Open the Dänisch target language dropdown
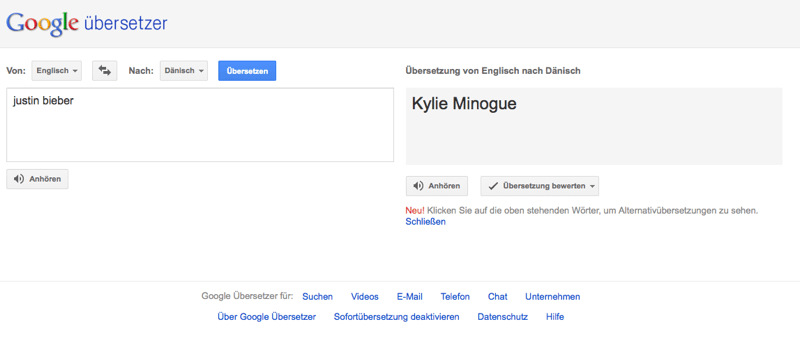 pos(184,71)
